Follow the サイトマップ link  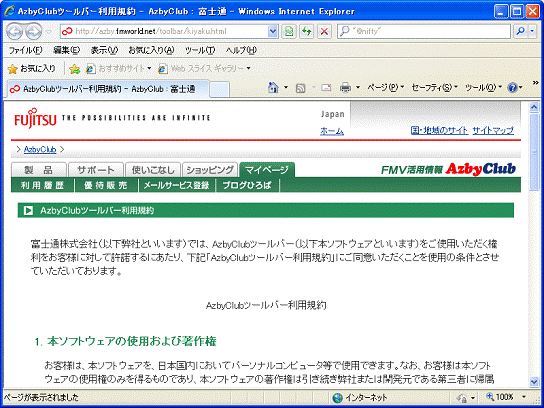493,130
